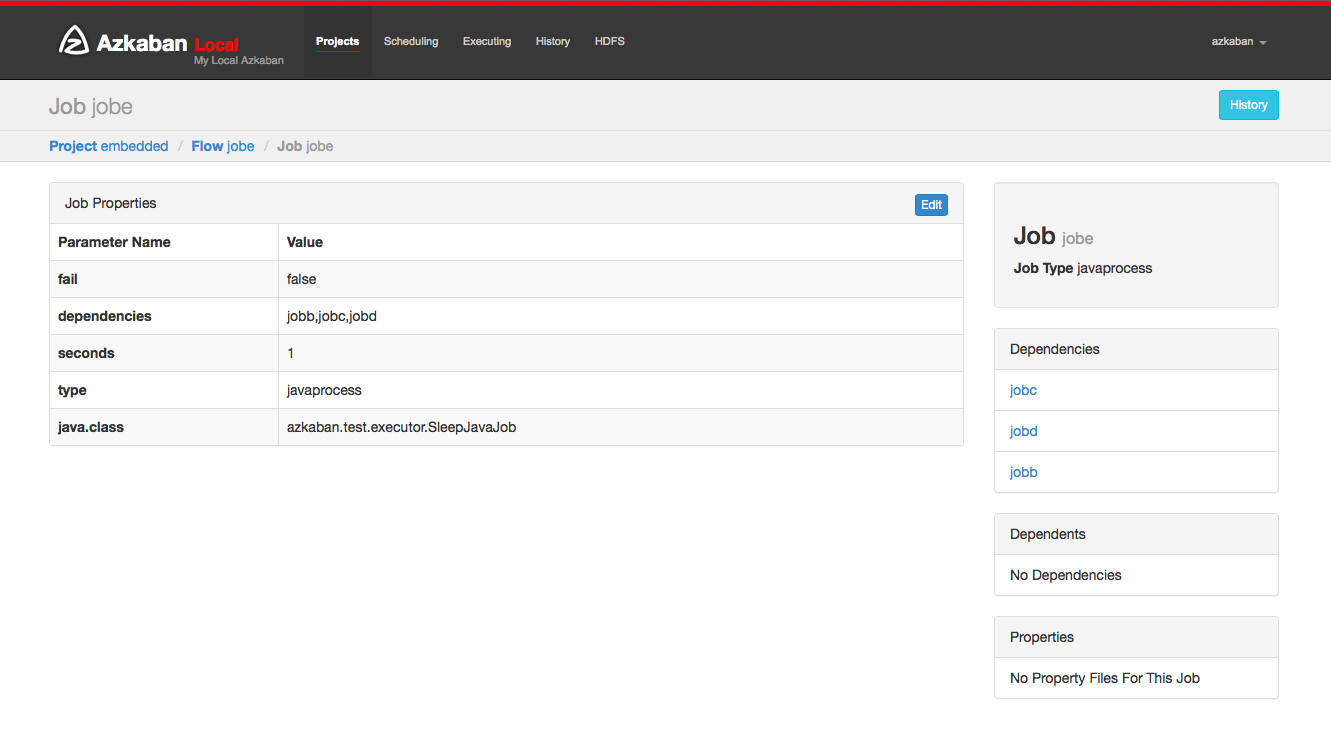The image size is (1331, 754).
Task: Click the 'My Local Azkaban' subtitle
Action: coord(239,60)
